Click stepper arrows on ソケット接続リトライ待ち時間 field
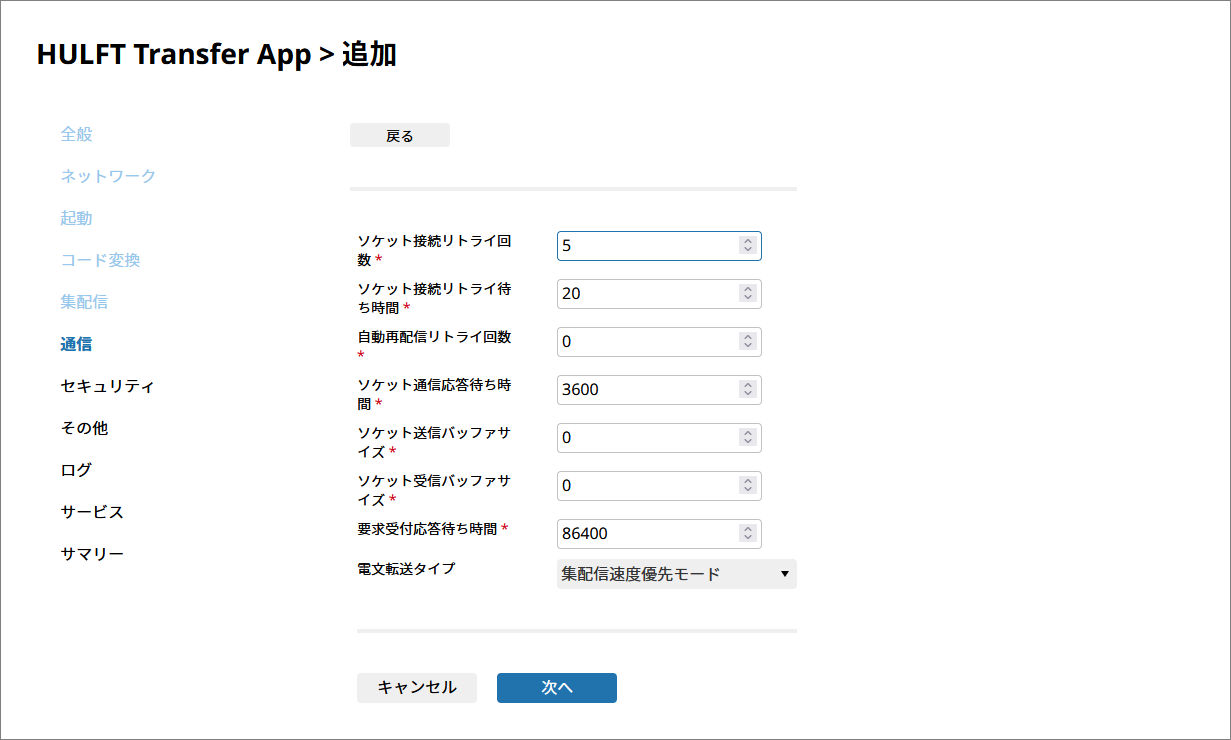This screenshot has height=740, width=1231. (747, 294)
